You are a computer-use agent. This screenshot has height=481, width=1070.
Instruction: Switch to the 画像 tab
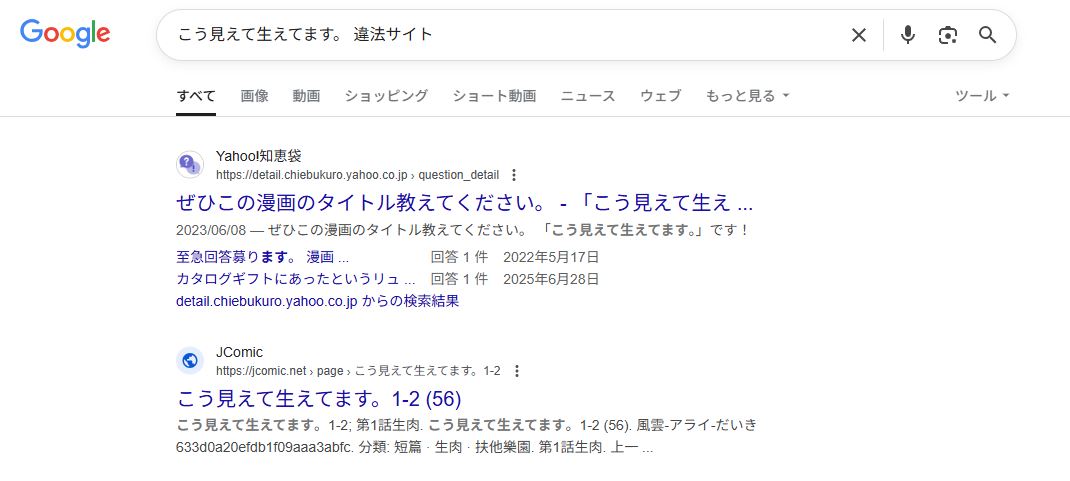[x=255, y=96]
